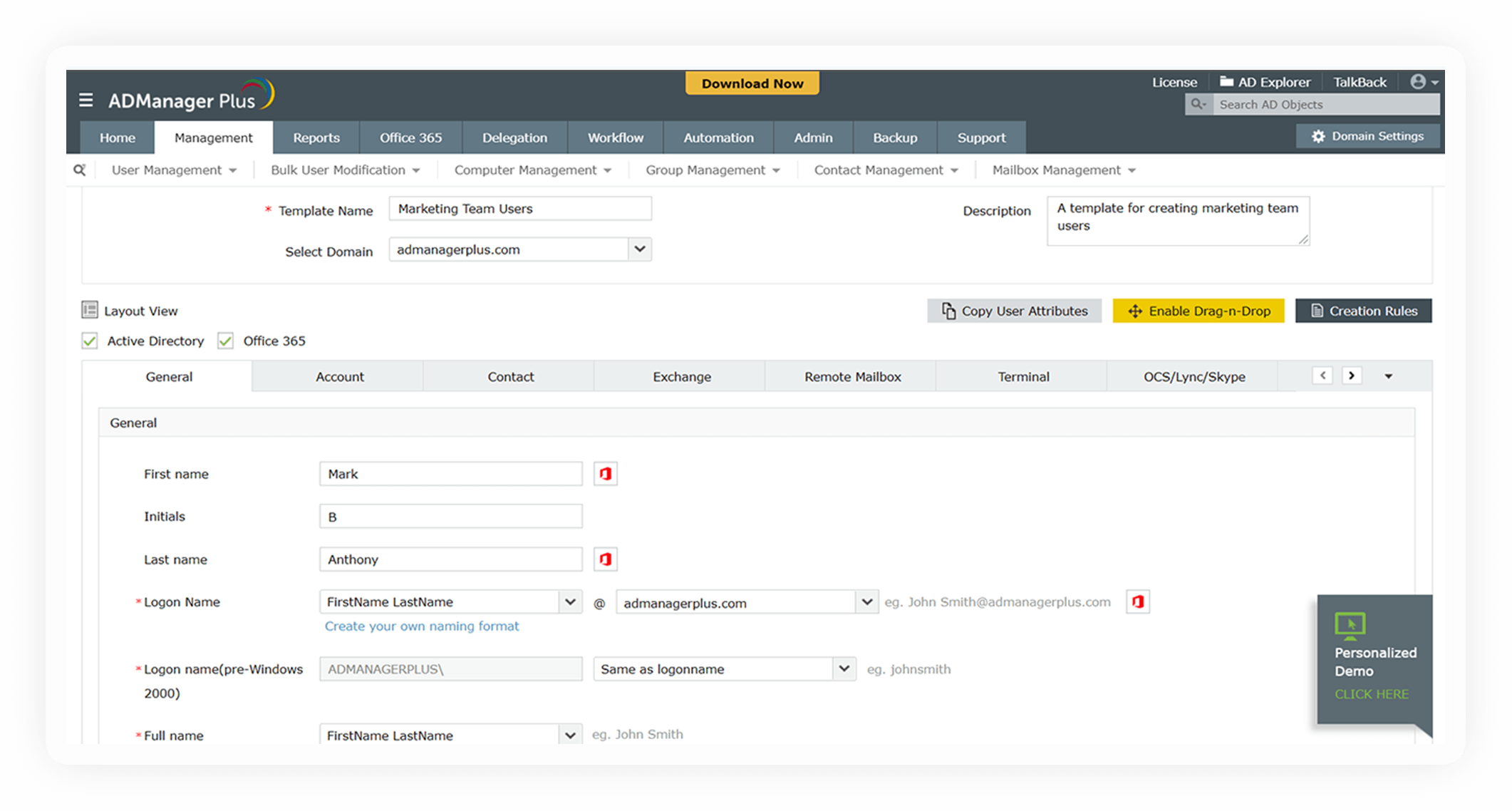1512x811 pixels.
Task: Open the Reports tab
Action: coord(316,138)
